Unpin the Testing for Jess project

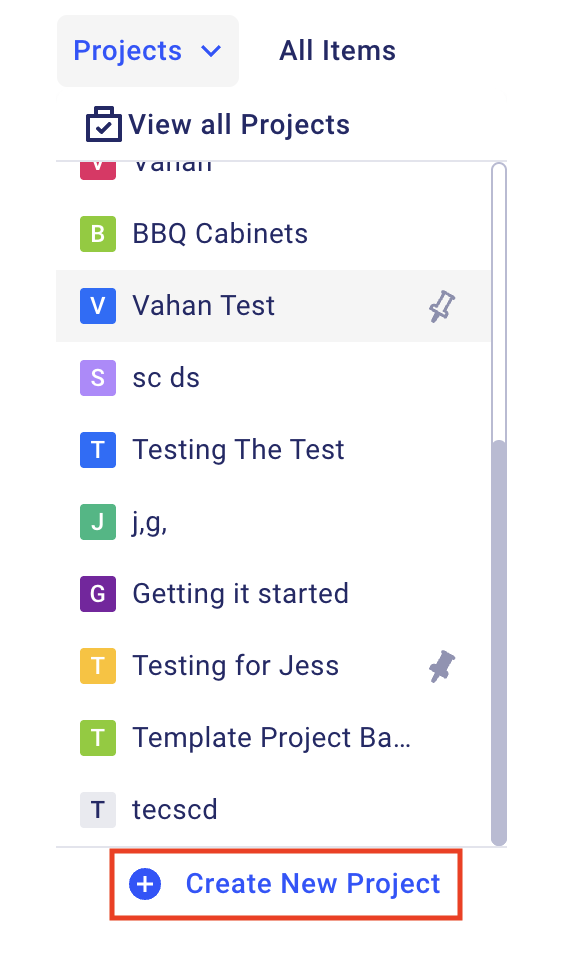pyautogui.click(x=442, y=666)
